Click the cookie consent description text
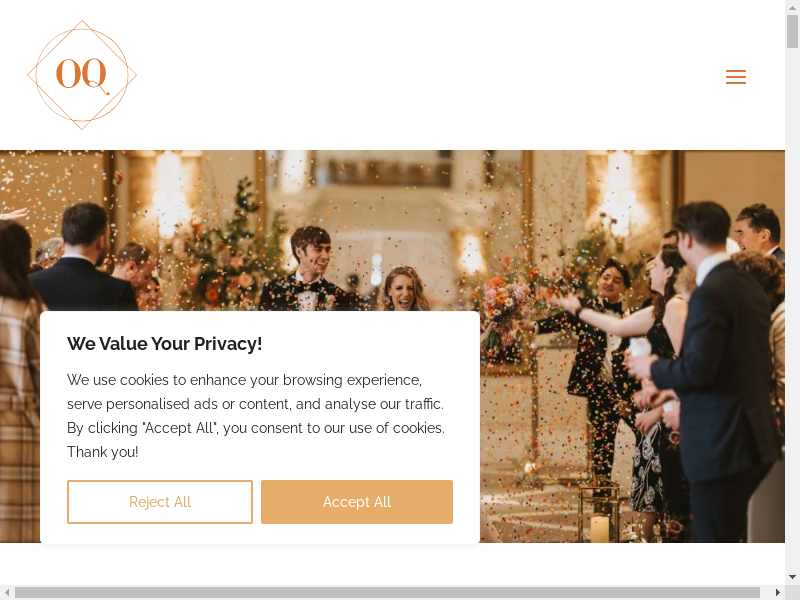Viewport: 800px width, 600px height. pyautogui.click(x=256, y=416)
